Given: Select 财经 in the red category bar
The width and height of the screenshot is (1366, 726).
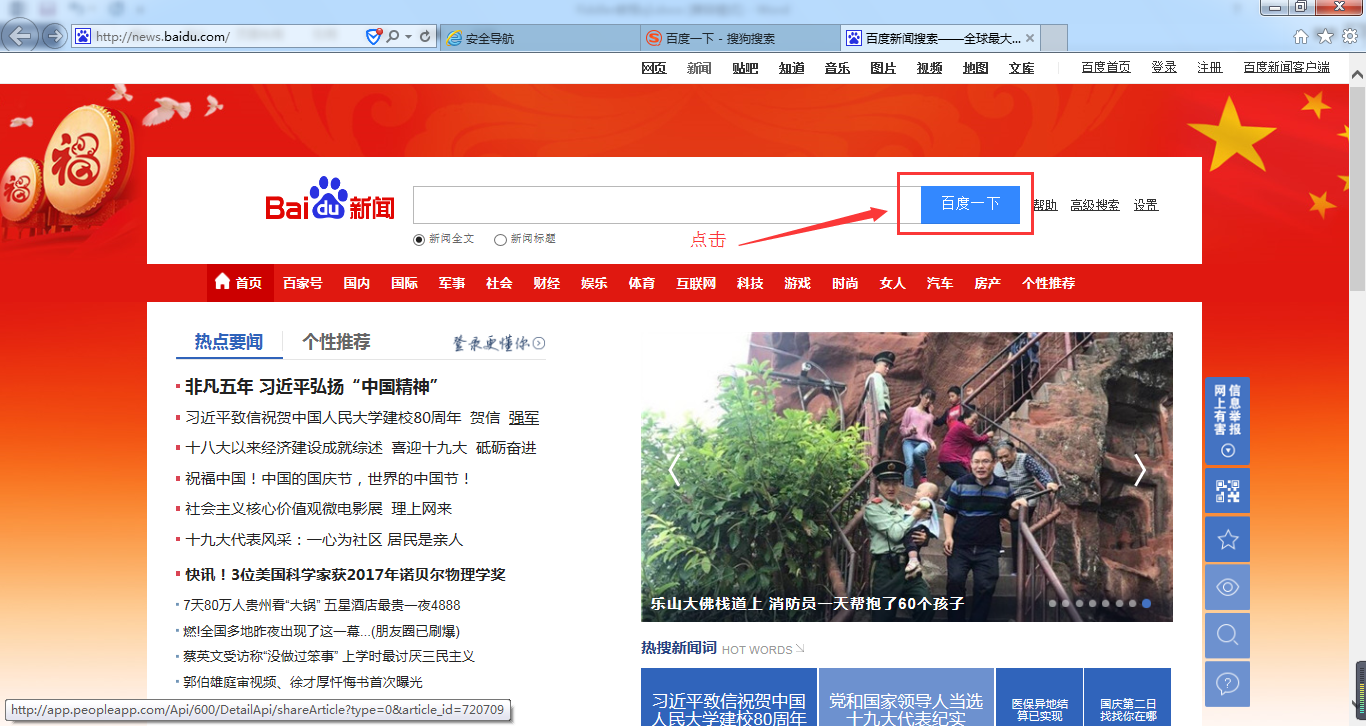Looking at the screenshot, I should click(547, 283).
